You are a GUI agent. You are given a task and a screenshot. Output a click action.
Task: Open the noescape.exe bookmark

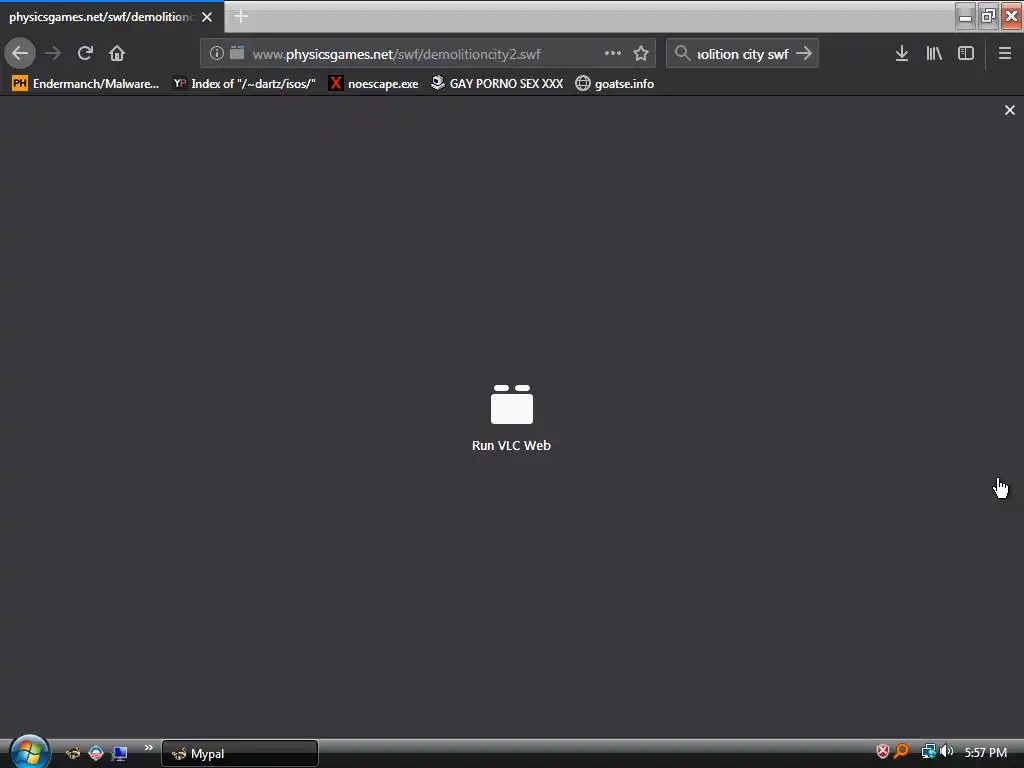click(x=374, y=84)
